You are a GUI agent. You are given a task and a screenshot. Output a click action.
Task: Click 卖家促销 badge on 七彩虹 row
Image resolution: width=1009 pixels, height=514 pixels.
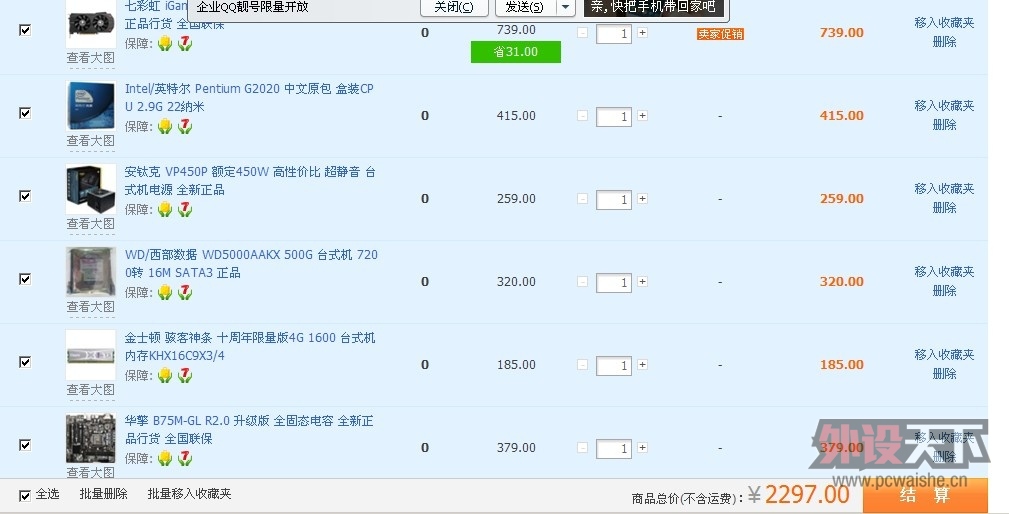(720, 34)
